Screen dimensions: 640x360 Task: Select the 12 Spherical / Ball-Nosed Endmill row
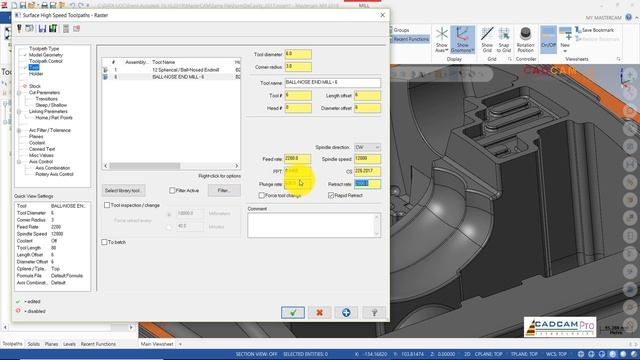coord(171,70)
